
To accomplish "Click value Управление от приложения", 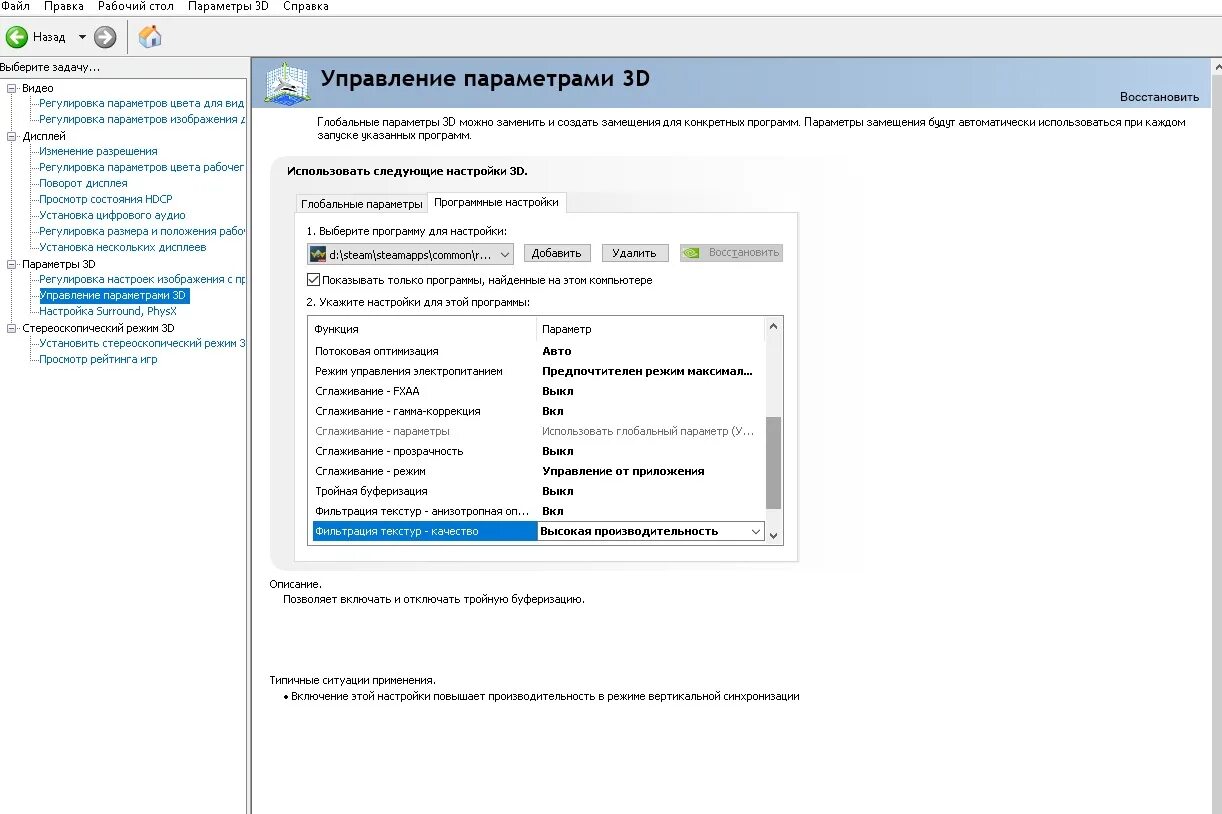I will (x=623, y=471).
